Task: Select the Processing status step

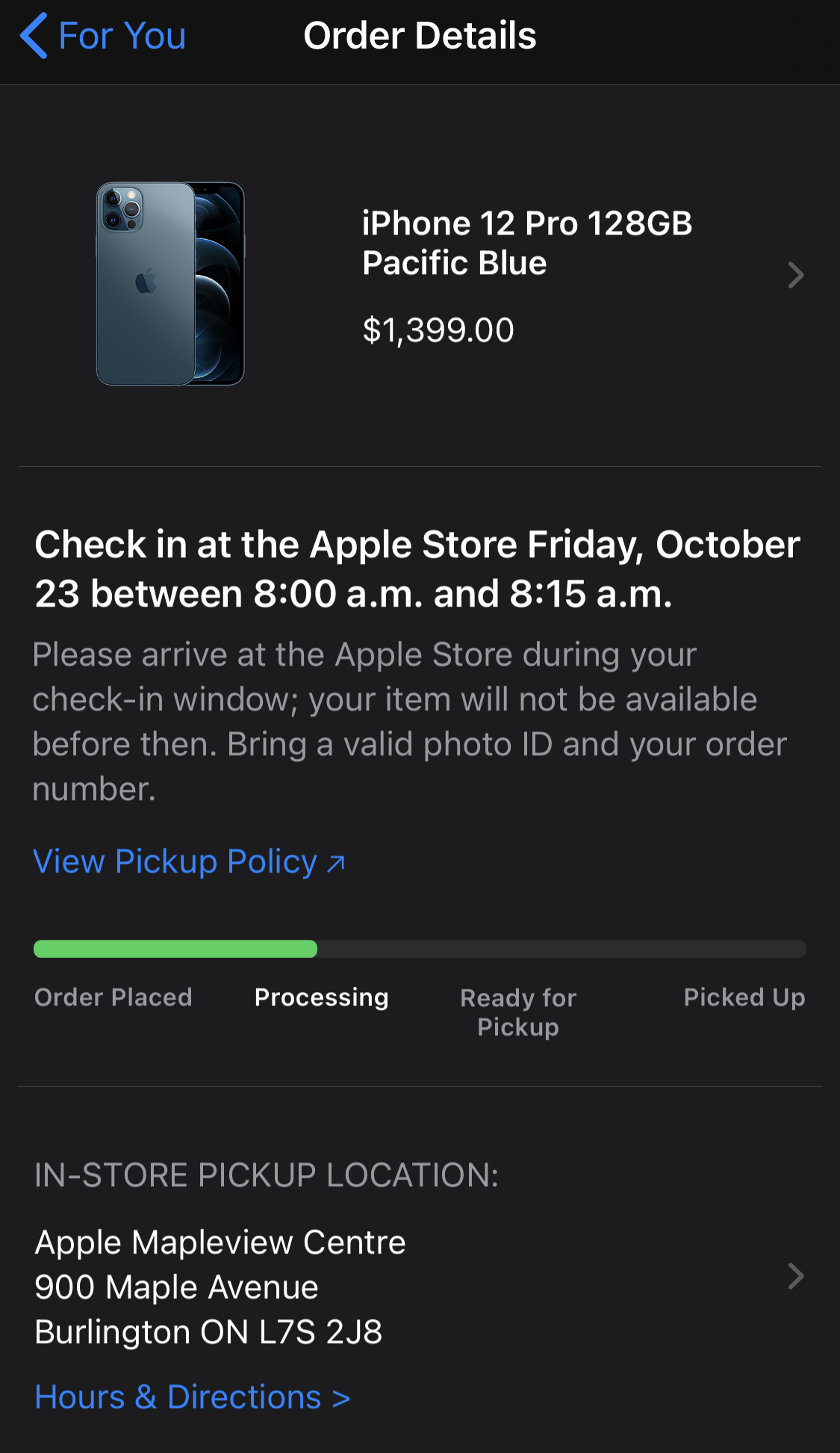Action: tap(321, 997)
